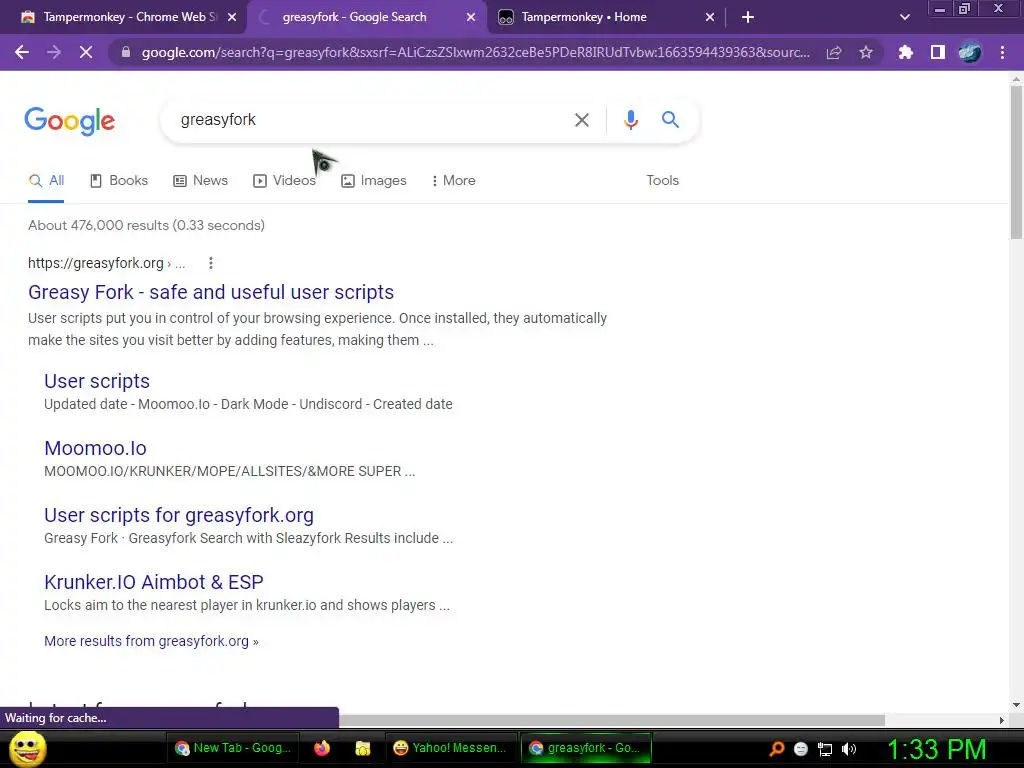Click More results from greasyfork.org
The height and width of the screenshot is (768, 1024).
point(152,641)
